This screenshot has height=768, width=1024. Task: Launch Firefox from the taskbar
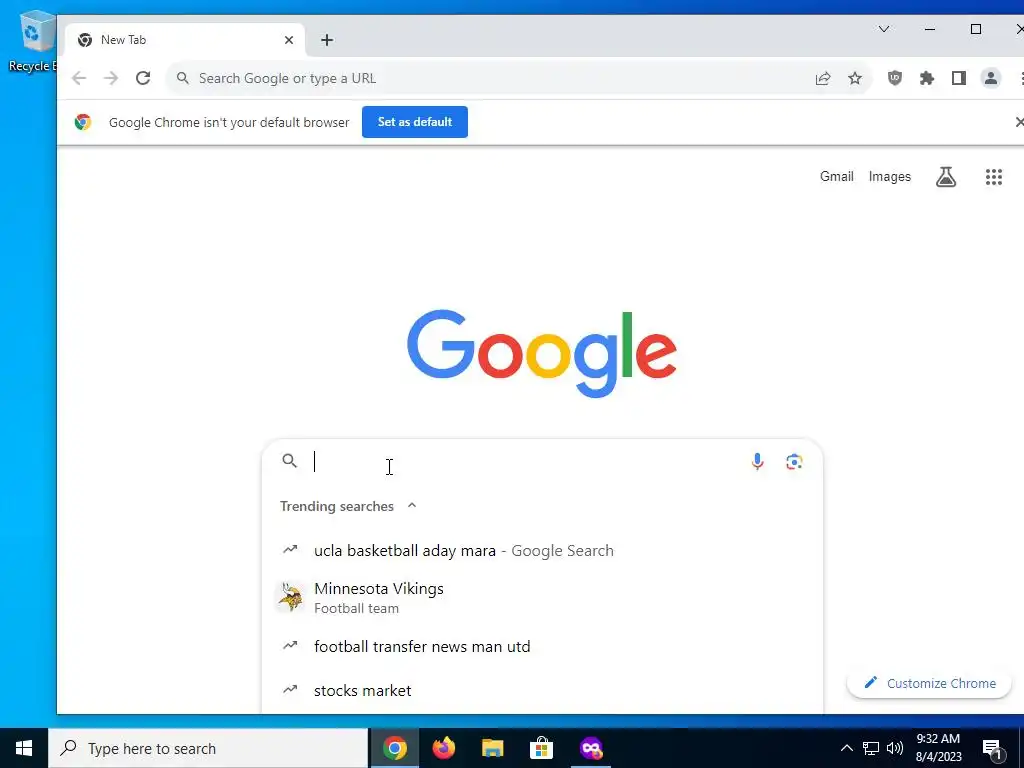tap(443, 748)
